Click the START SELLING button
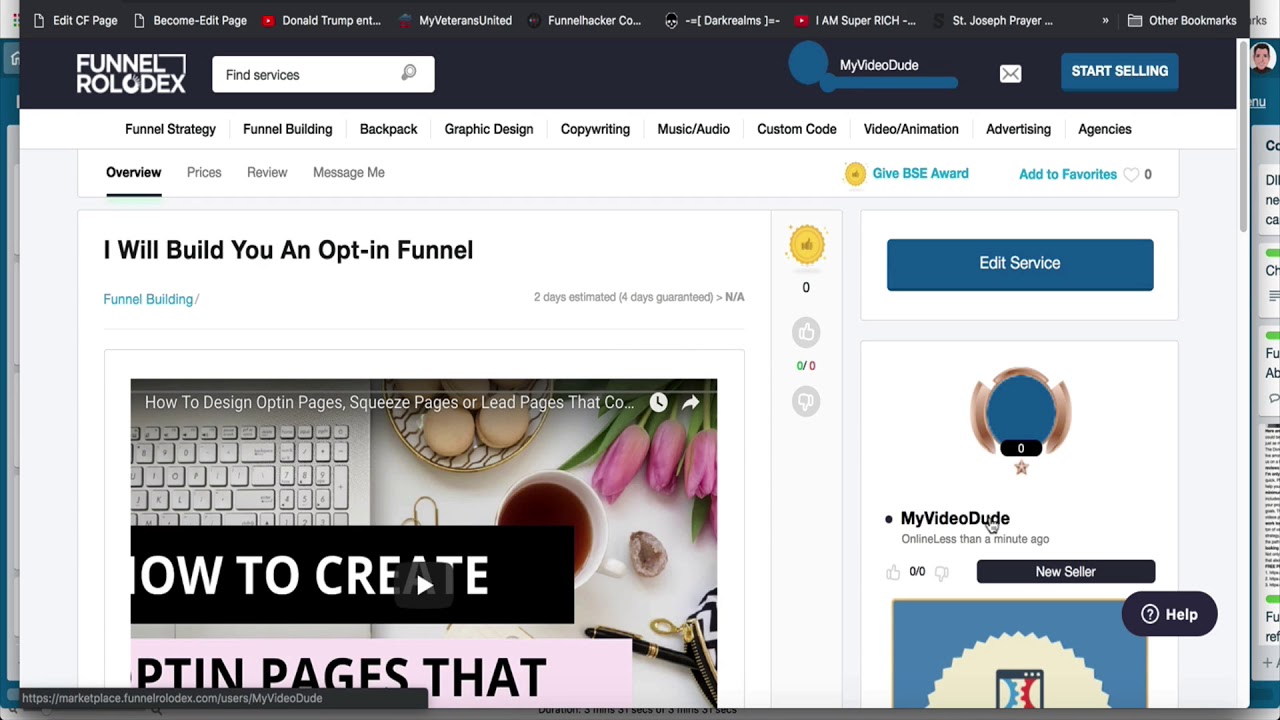Viewport: 1280px width, 720px height. (1119, 71)
